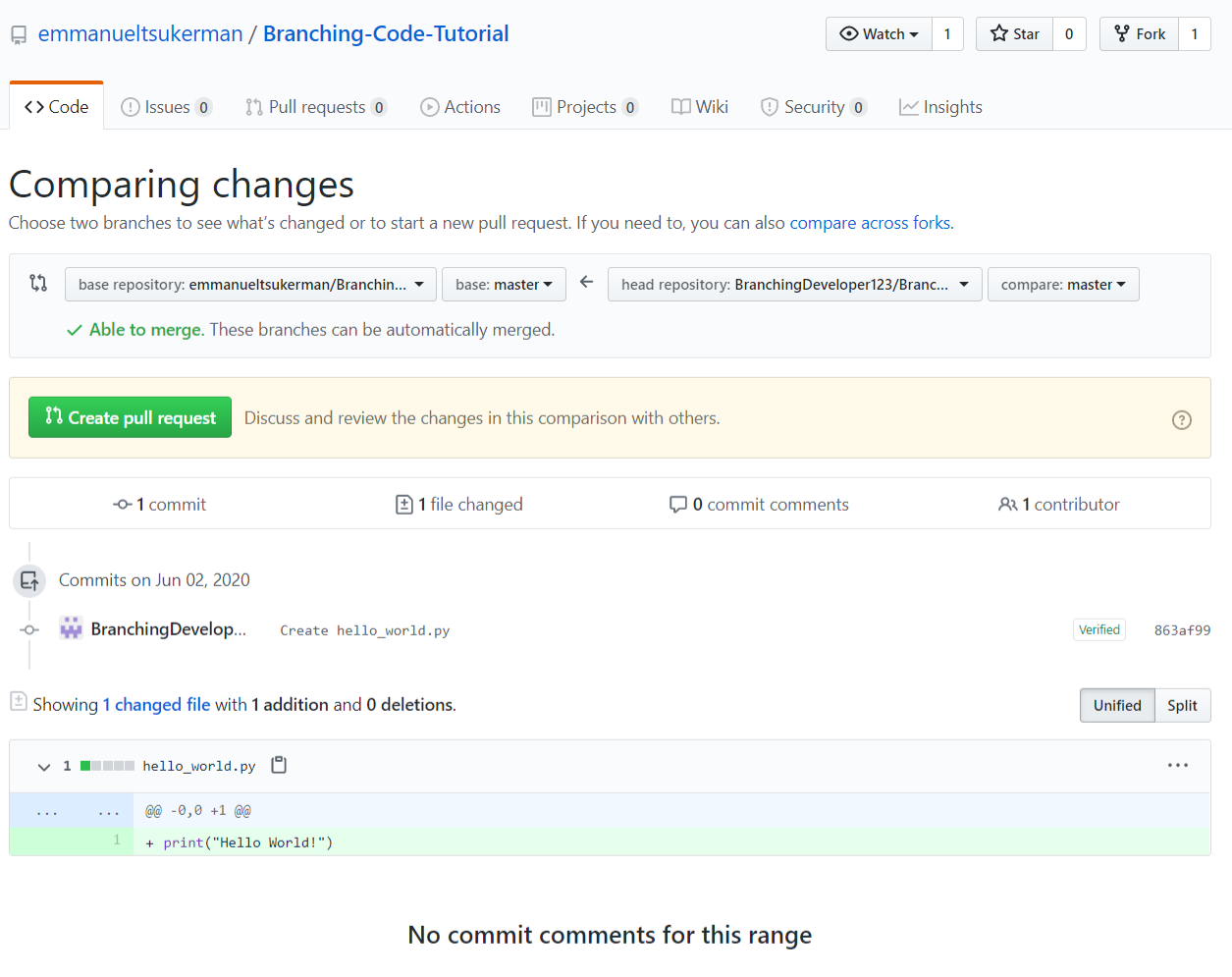The height and width of the screenshot is (977, 1232).
Task: Click the Verified badge
Action: pos(1099,629)
